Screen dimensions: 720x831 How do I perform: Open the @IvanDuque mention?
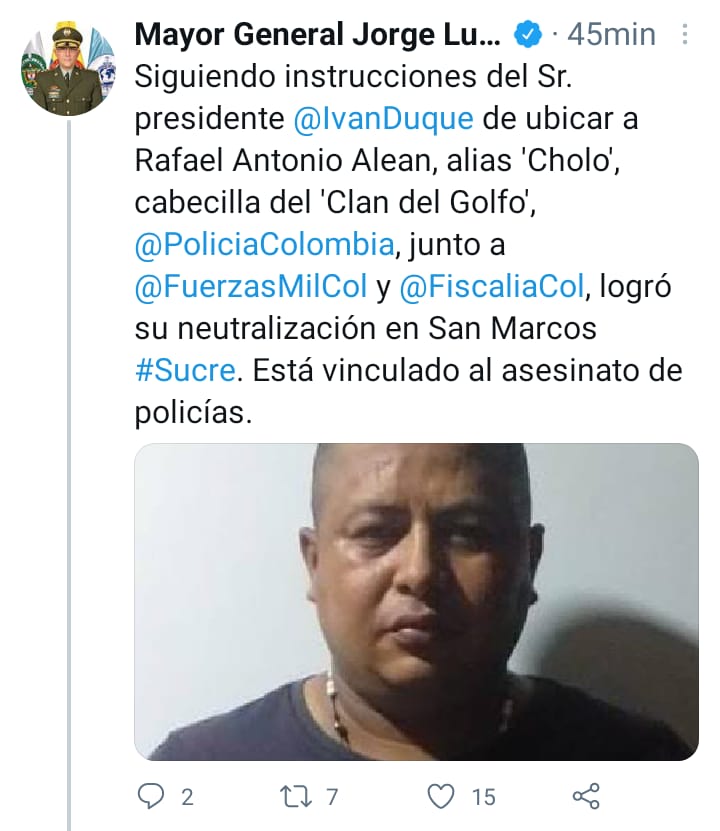pos(383,119)
